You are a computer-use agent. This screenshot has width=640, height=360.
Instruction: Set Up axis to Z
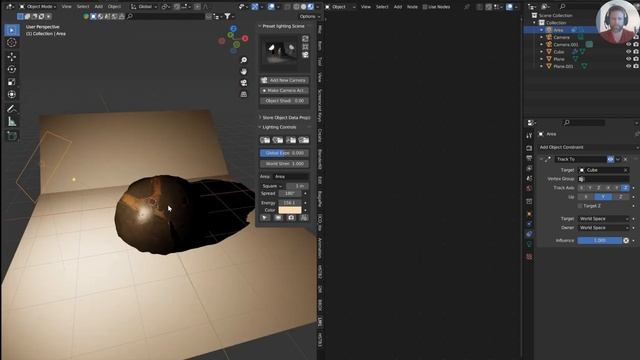tap(621, 197)
